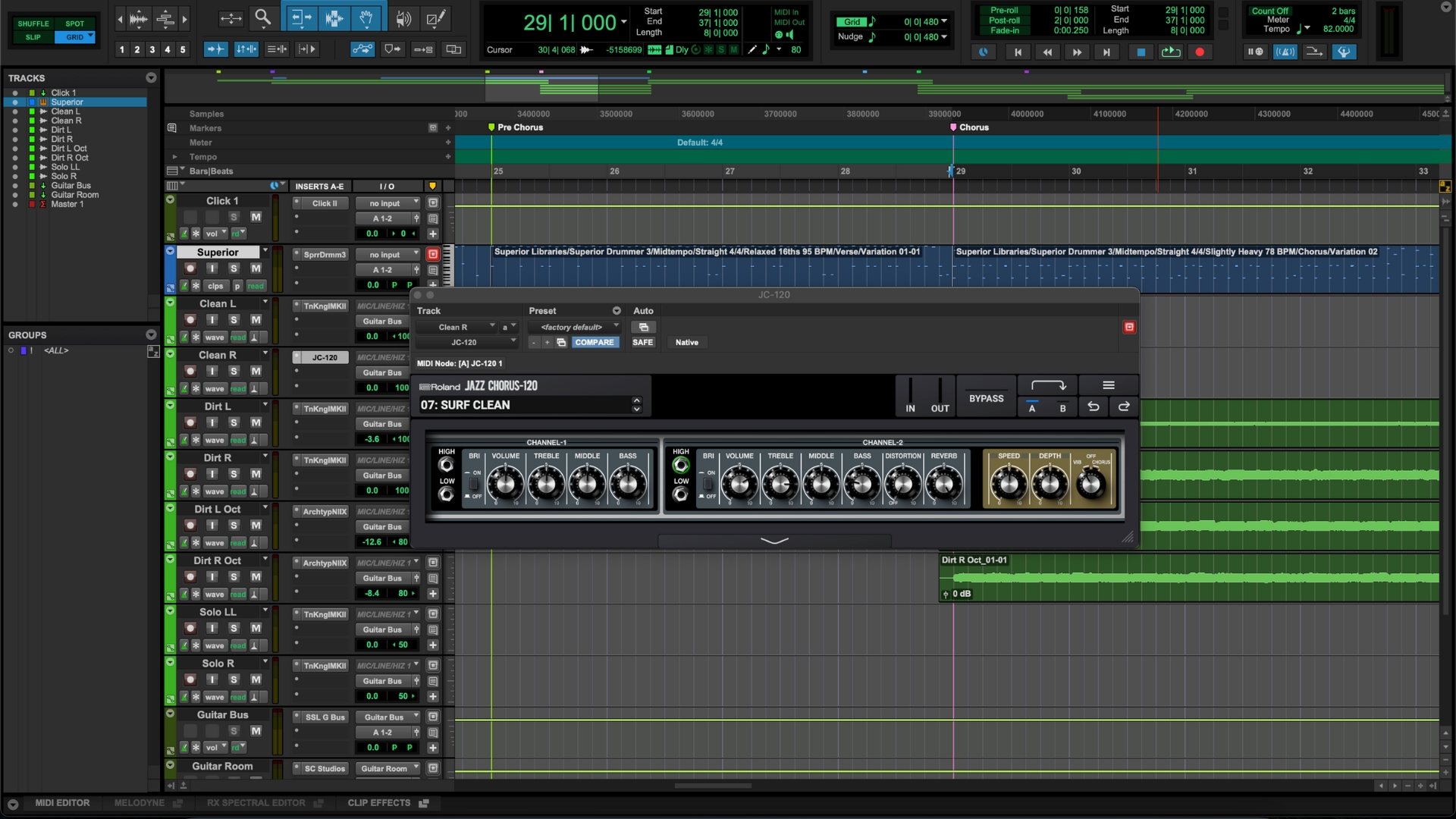Click the loop Play transport button
The height and width of the screenshot is (819, 1456).
[1171, 52]
